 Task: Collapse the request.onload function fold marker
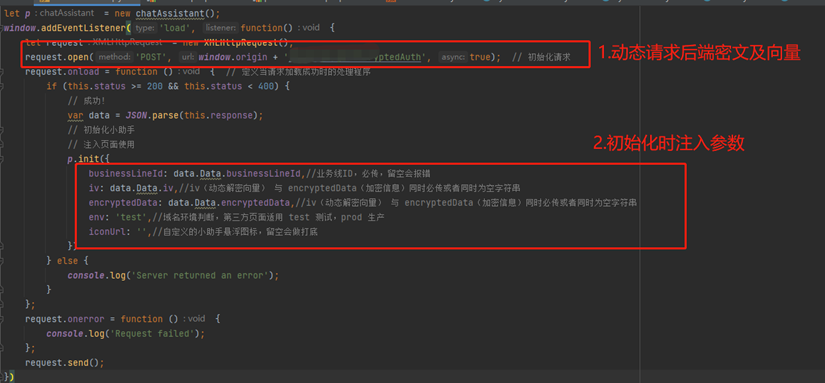pos(2,72)
